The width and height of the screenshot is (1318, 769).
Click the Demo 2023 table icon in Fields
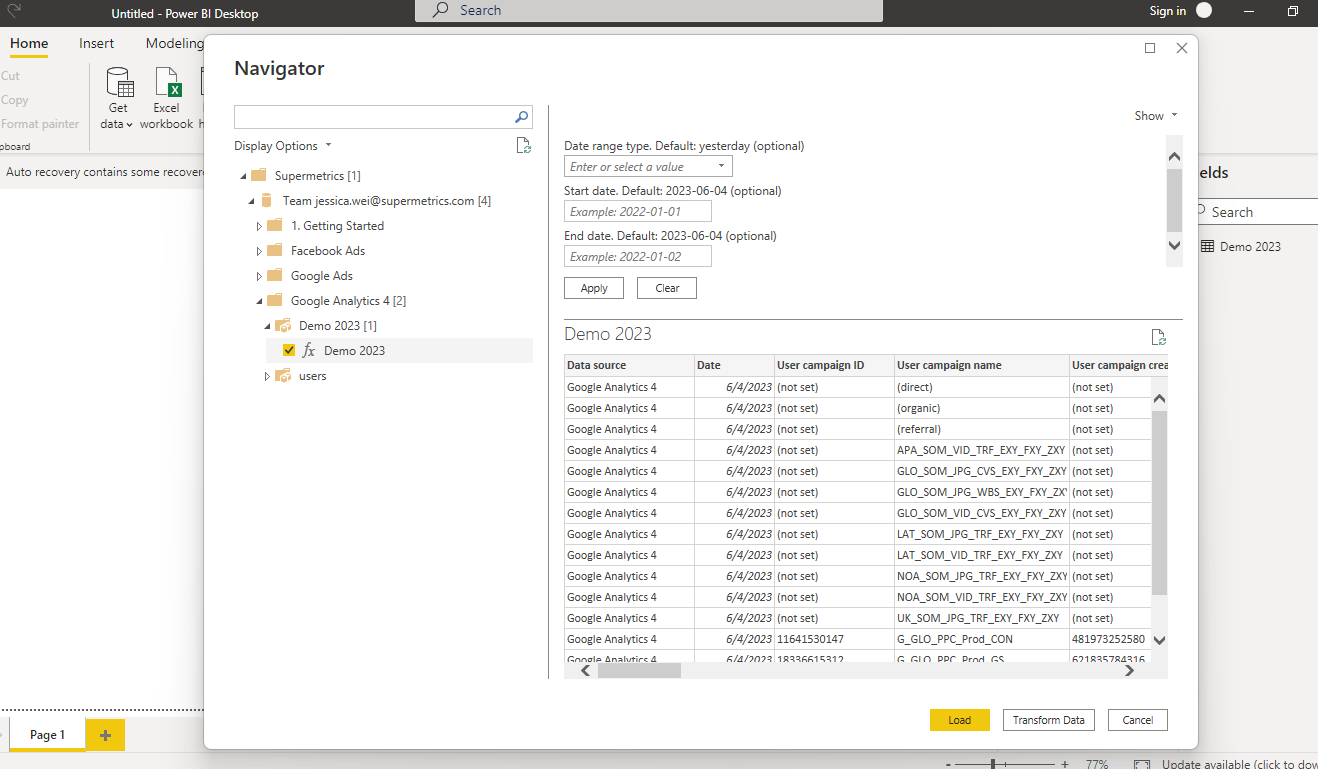[1207, 247]
